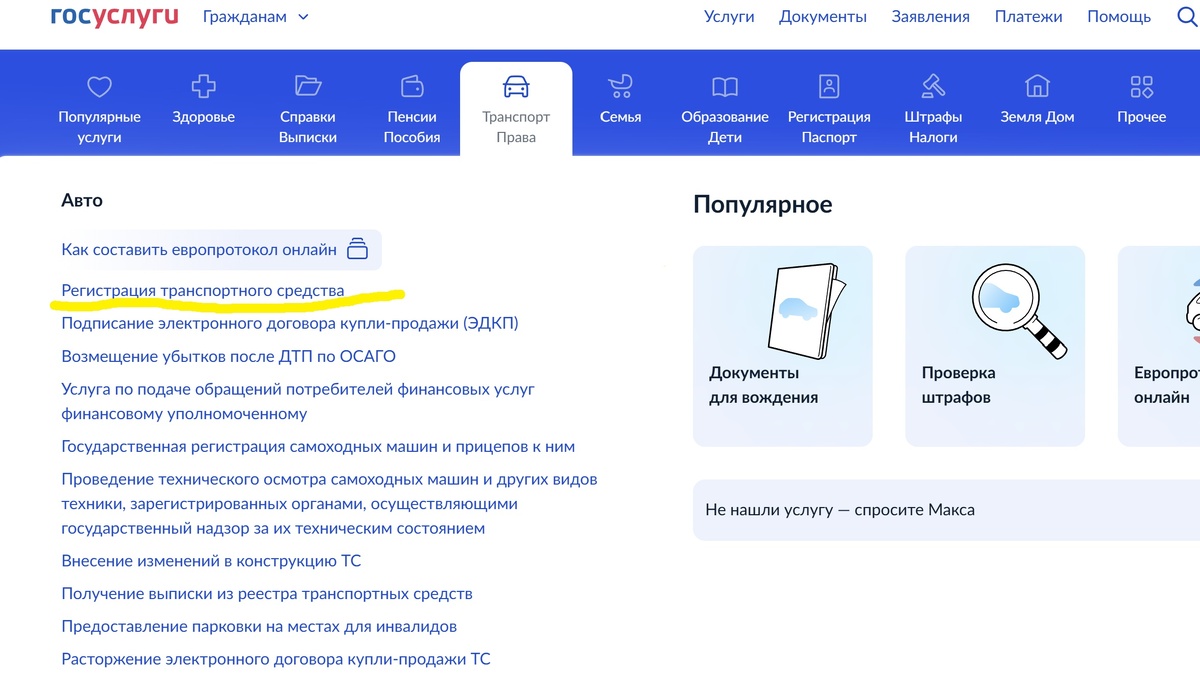Screen dimensions: 1200x687
Task: Select the Пенсии Пособия wallet icon
Action: [412, 86]
